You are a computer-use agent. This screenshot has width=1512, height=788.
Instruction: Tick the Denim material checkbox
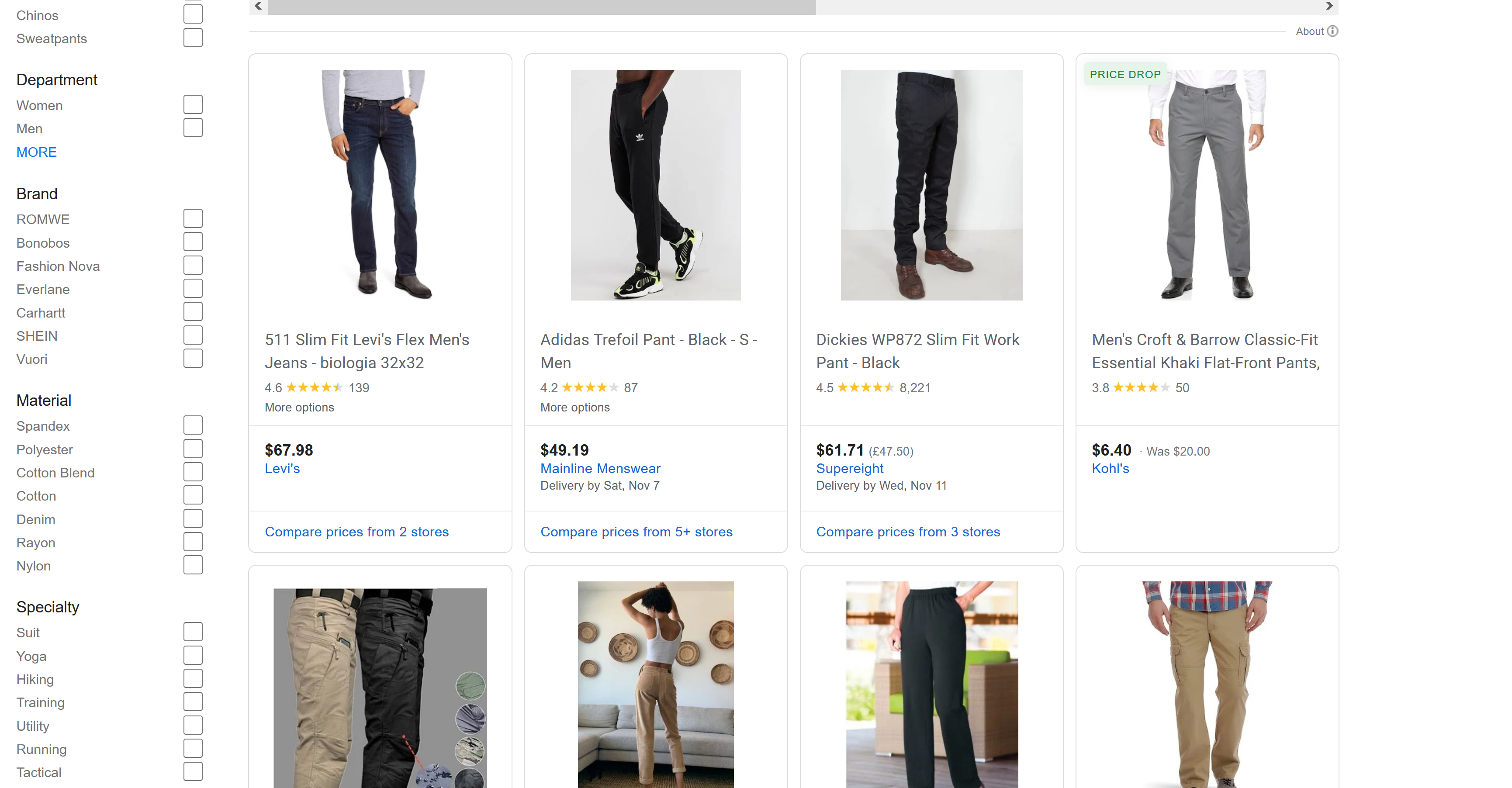(x=193, y=519)
